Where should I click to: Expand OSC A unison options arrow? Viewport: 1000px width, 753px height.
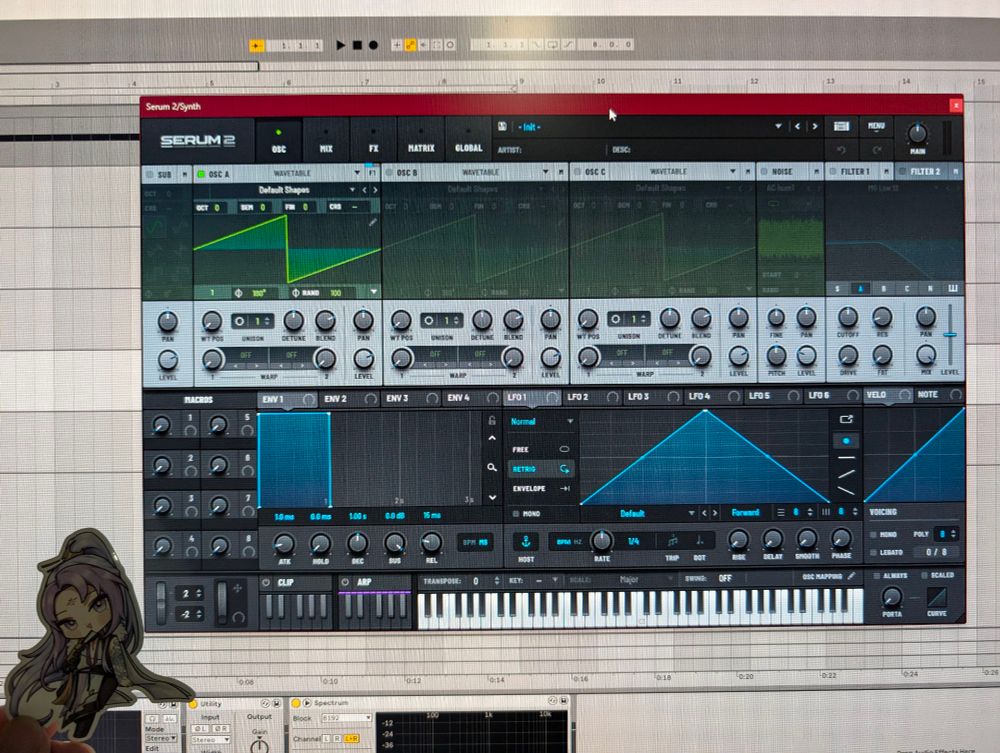(374, 292)
